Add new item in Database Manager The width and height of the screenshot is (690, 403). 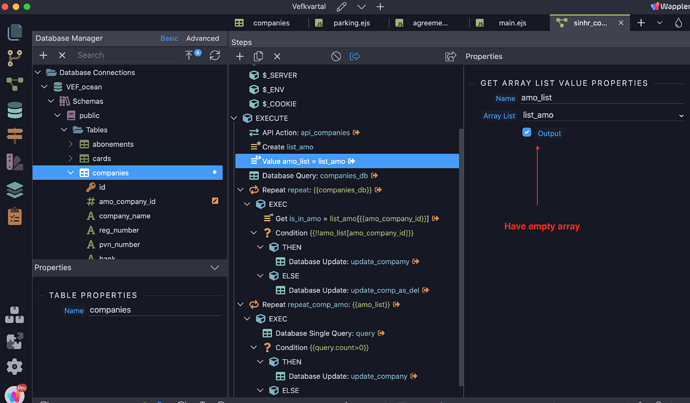[x=43, y=55]
